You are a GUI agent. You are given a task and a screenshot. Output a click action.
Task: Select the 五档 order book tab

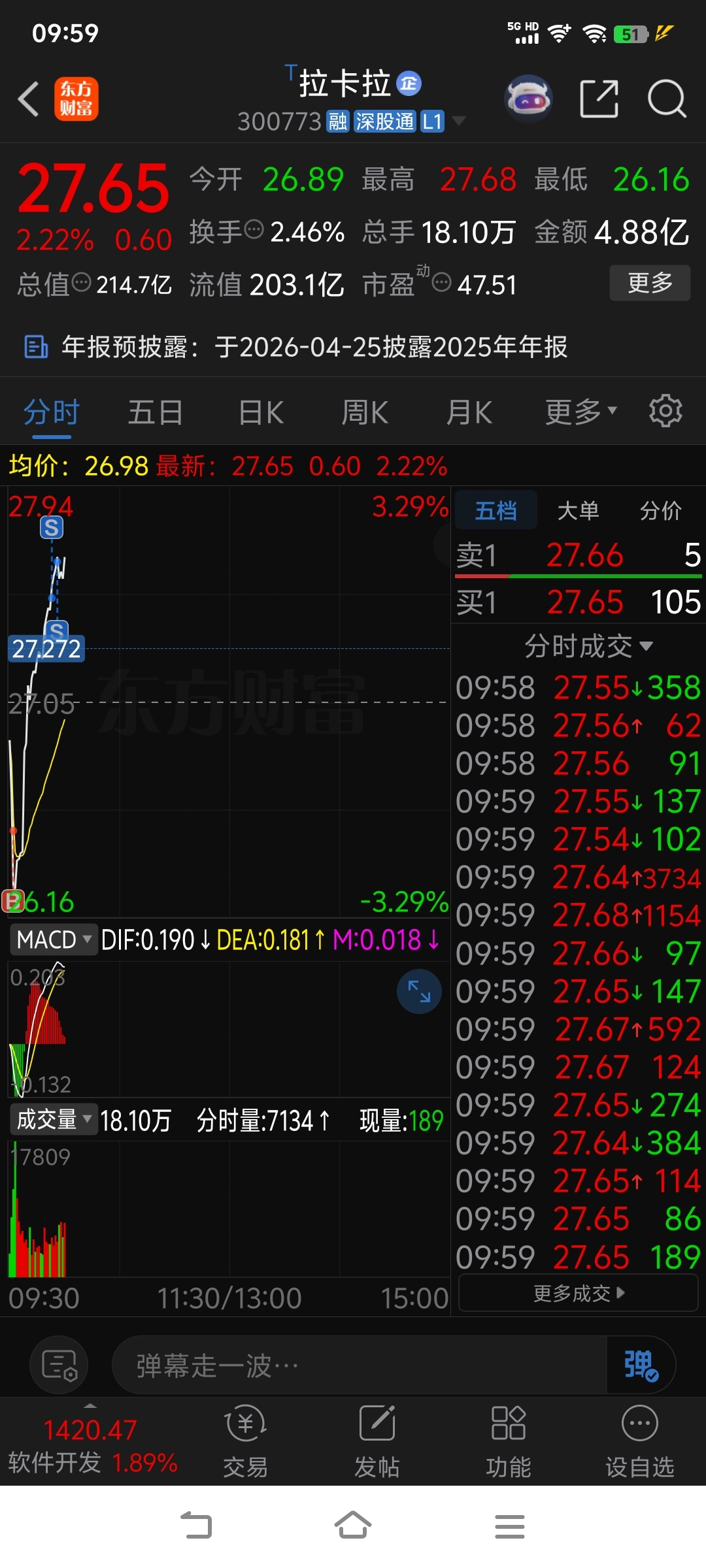coord(496,510)
